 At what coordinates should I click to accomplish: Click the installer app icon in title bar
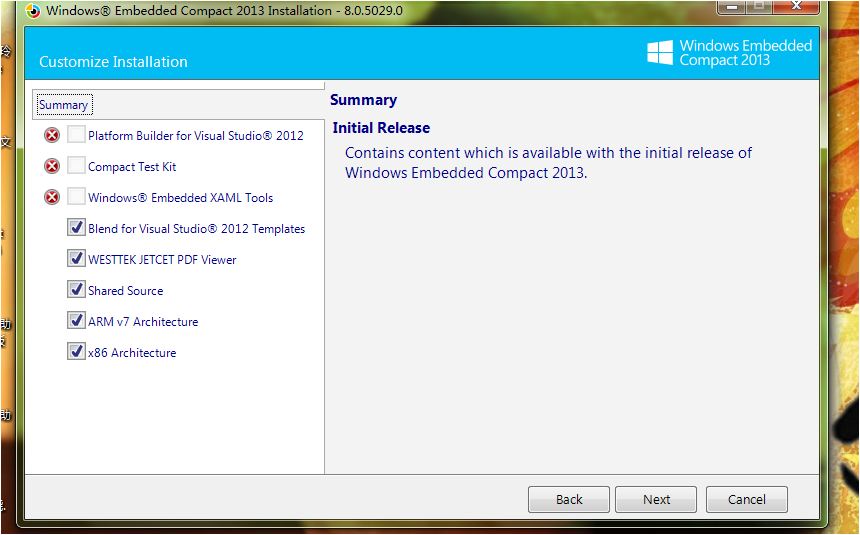tap(33, 10)
